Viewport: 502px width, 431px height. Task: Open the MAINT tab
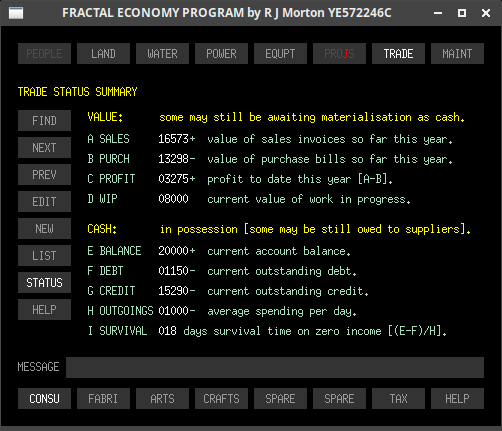point(457,54)
